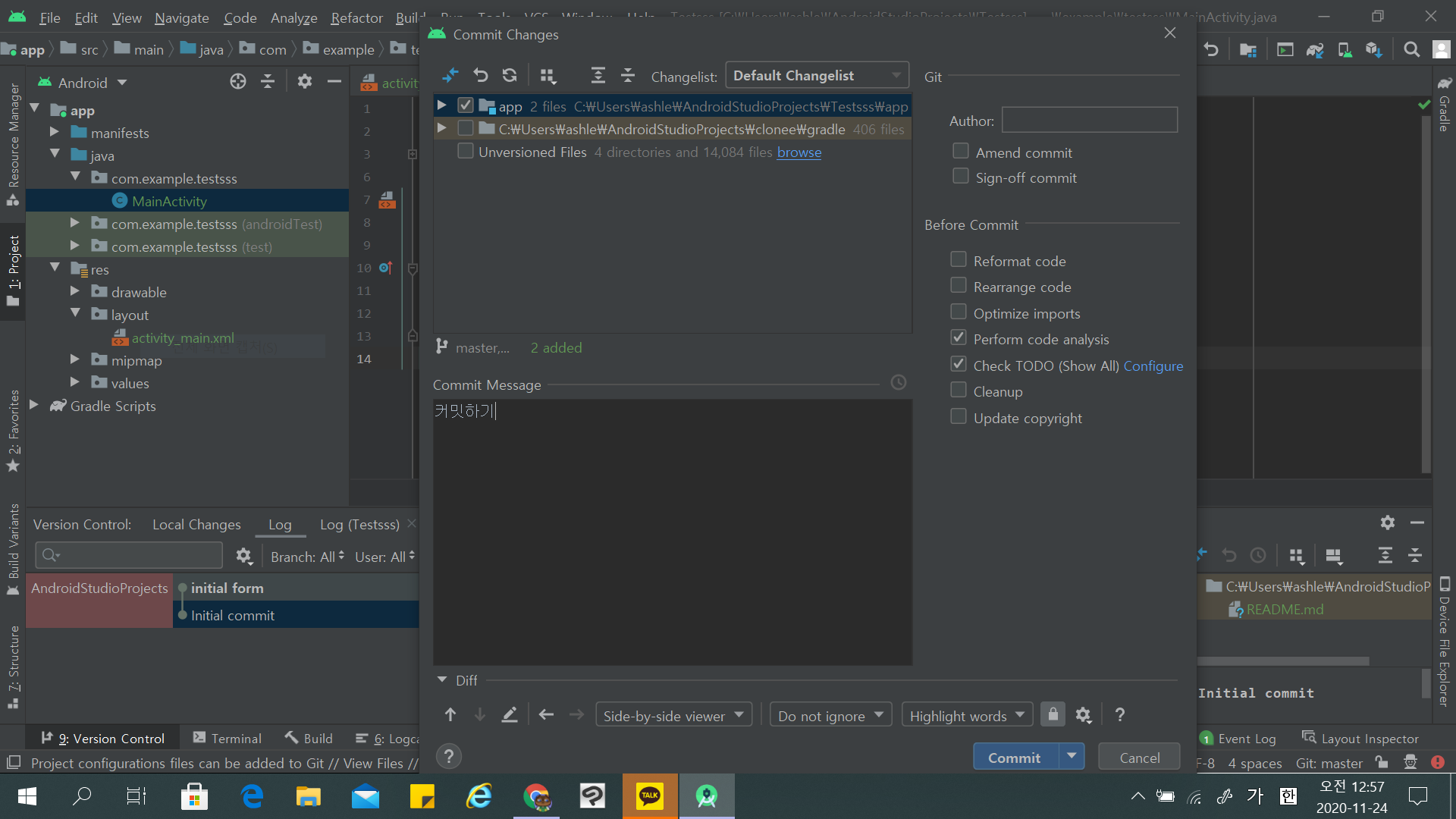Open the Terminal tool window tab
The height and width of the screenshot is (819, 1456).
tap(227, 738)
